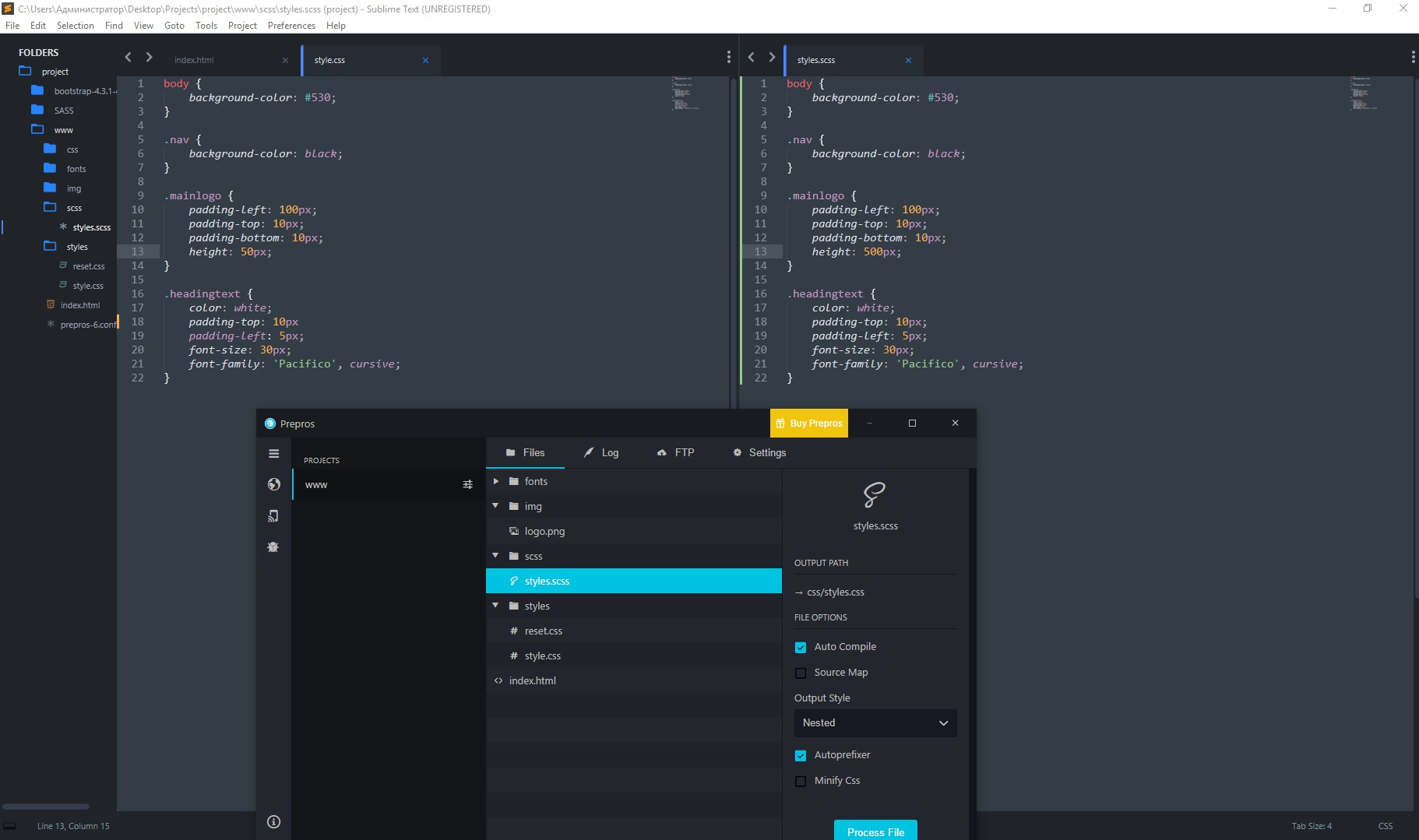Open the info icon at Prepros bottom left

(273, 821)
